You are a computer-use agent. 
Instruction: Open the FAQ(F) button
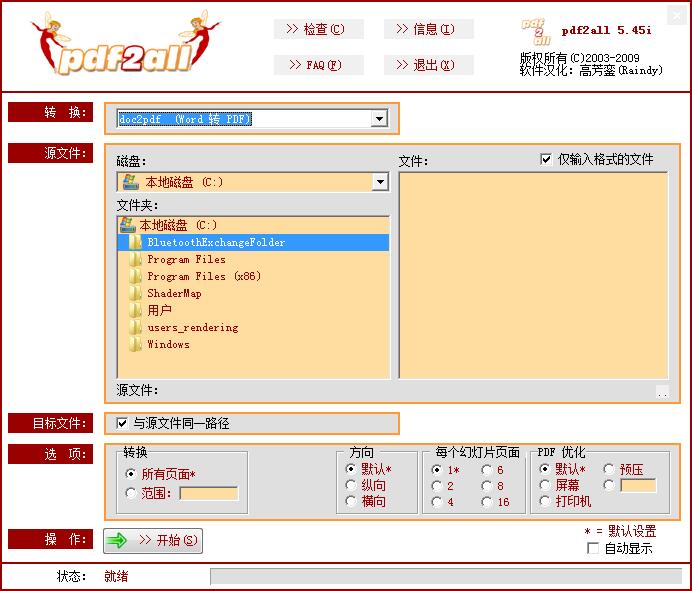pyautogui.click(x=319, y=65)
